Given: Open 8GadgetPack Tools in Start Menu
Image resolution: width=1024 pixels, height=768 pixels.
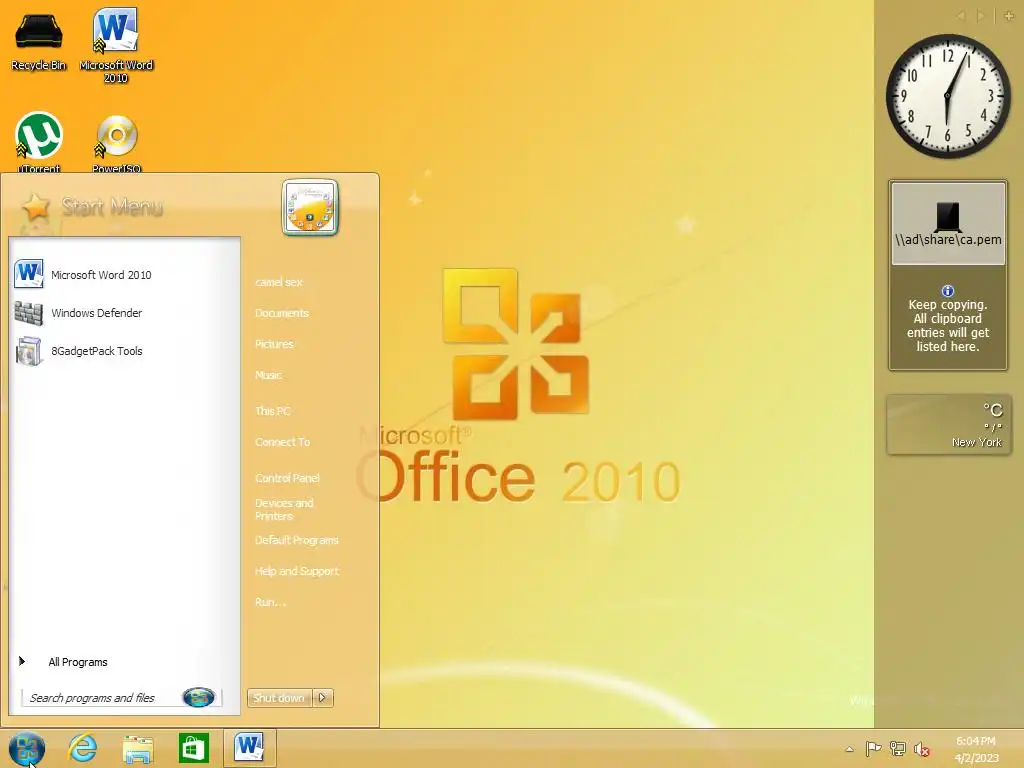Looking at the screenshot, I should pyautogui.click(x=124, y=351).
